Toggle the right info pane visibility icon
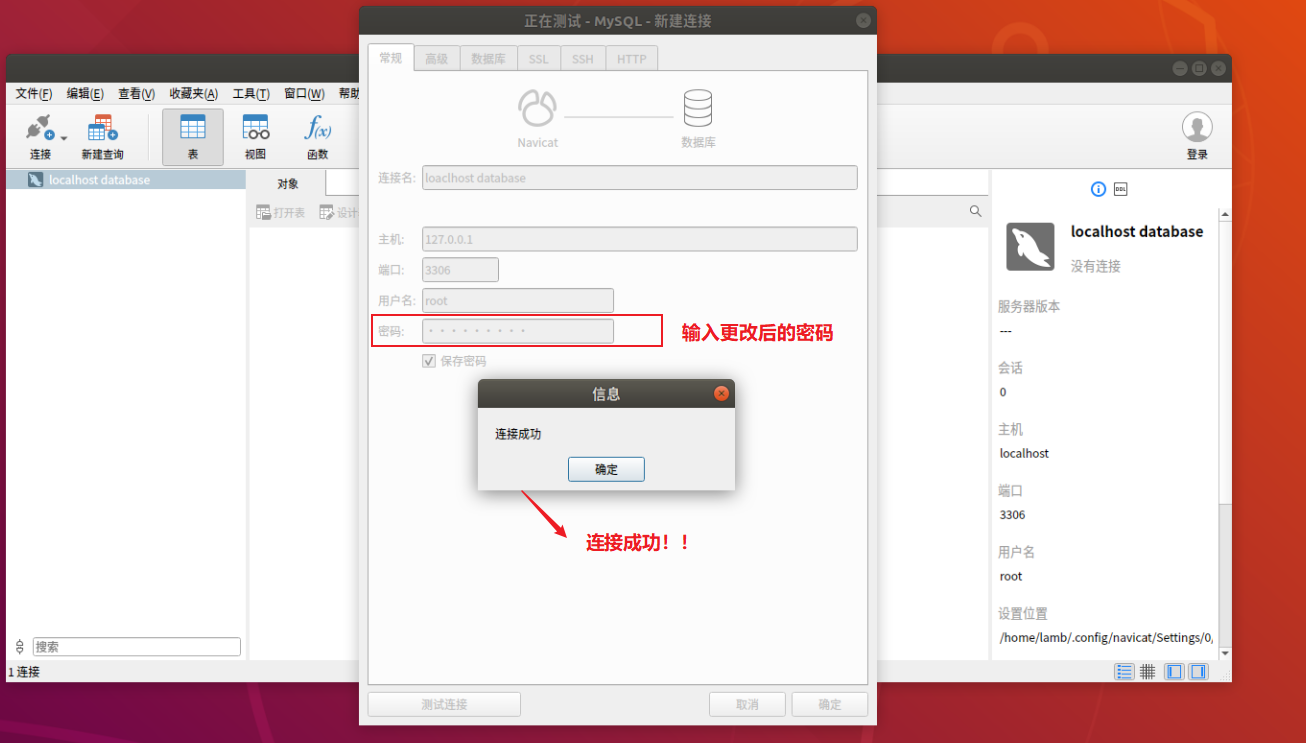The image size is (1306, 743). [x=1198, y=672]
